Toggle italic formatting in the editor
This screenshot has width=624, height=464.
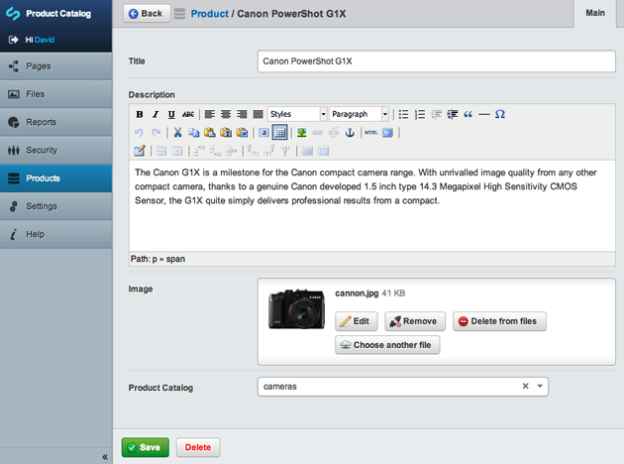point(156,114)
